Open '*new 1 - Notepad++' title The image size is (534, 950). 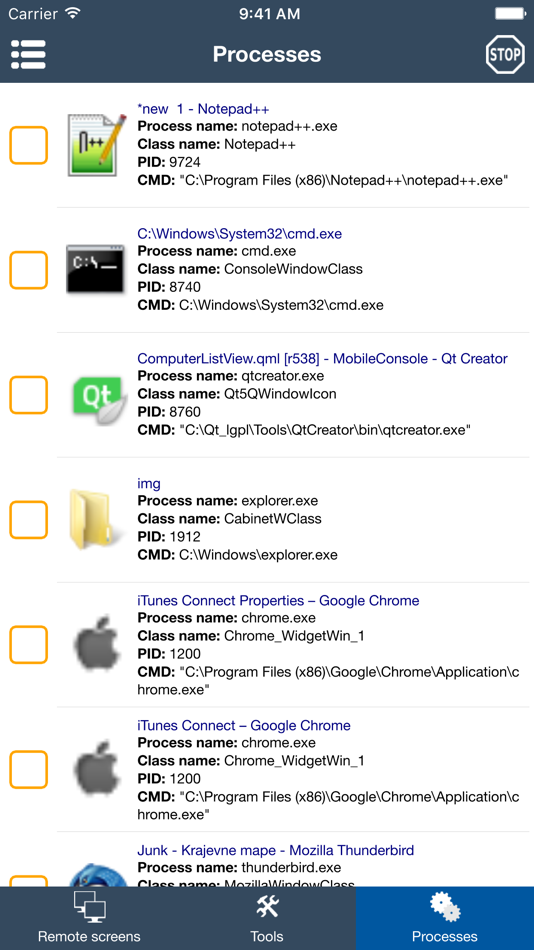tap(203, 109)
